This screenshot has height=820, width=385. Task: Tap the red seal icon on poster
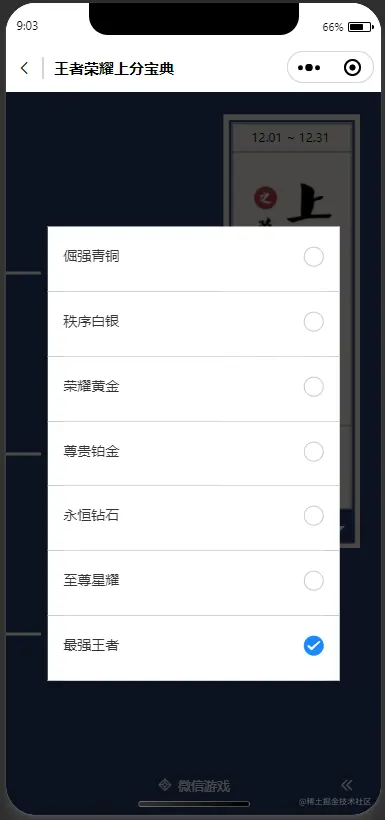click(265, 198)
